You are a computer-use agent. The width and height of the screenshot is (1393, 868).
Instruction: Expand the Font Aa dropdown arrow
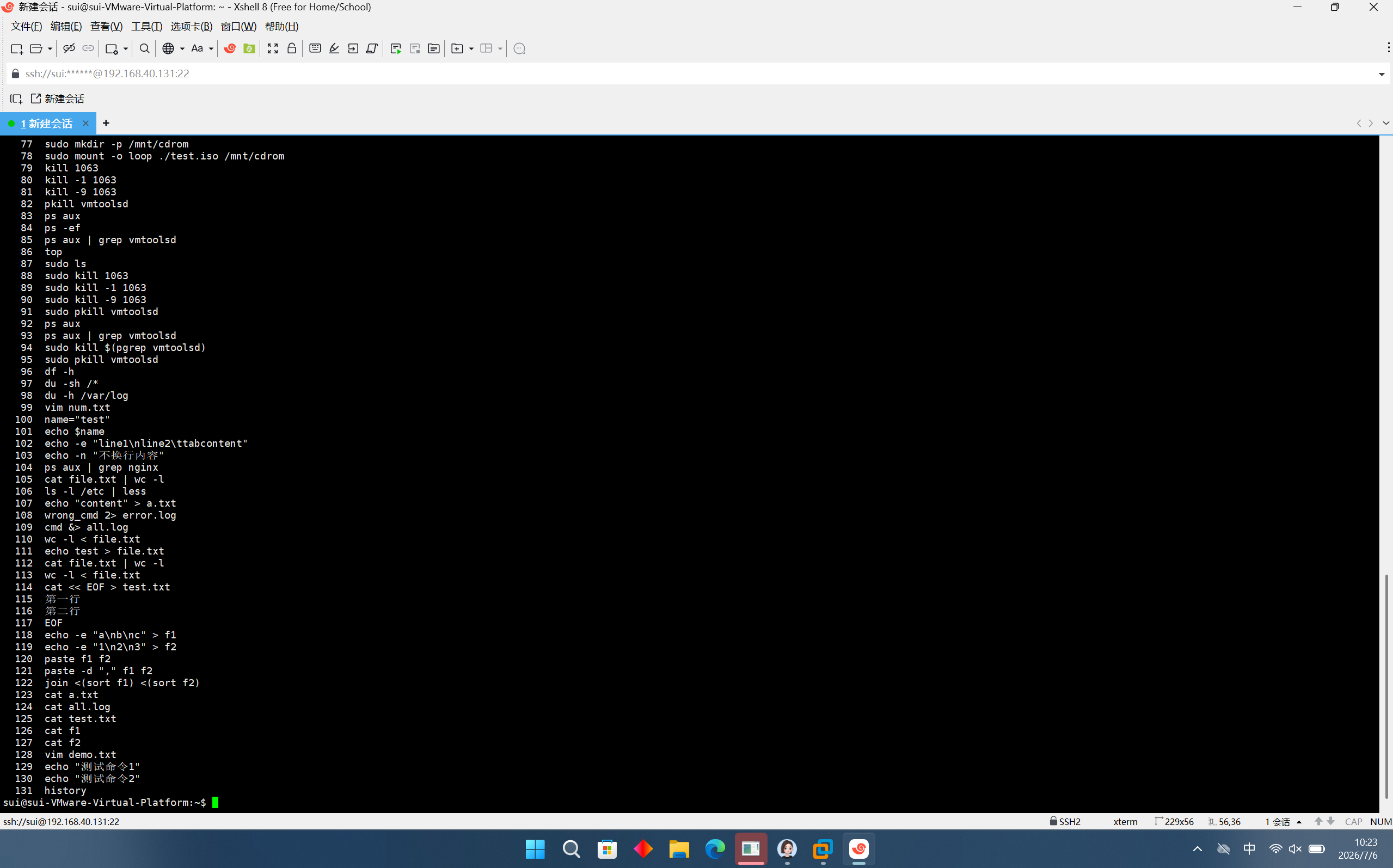211,49
